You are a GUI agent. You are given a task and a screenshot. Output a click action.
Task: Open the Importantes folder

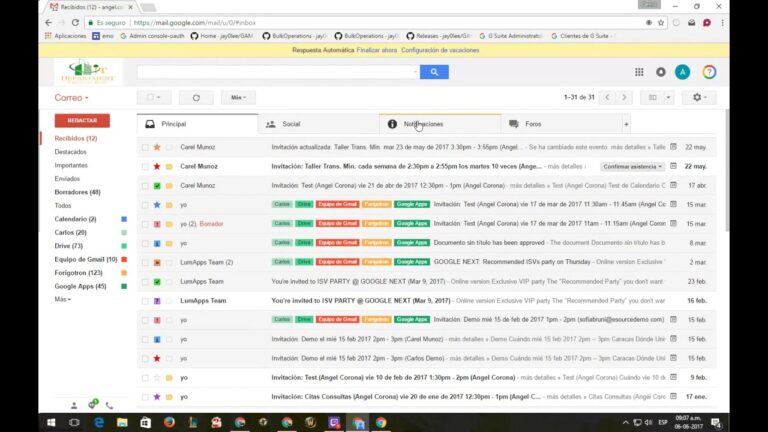(71, 165)
